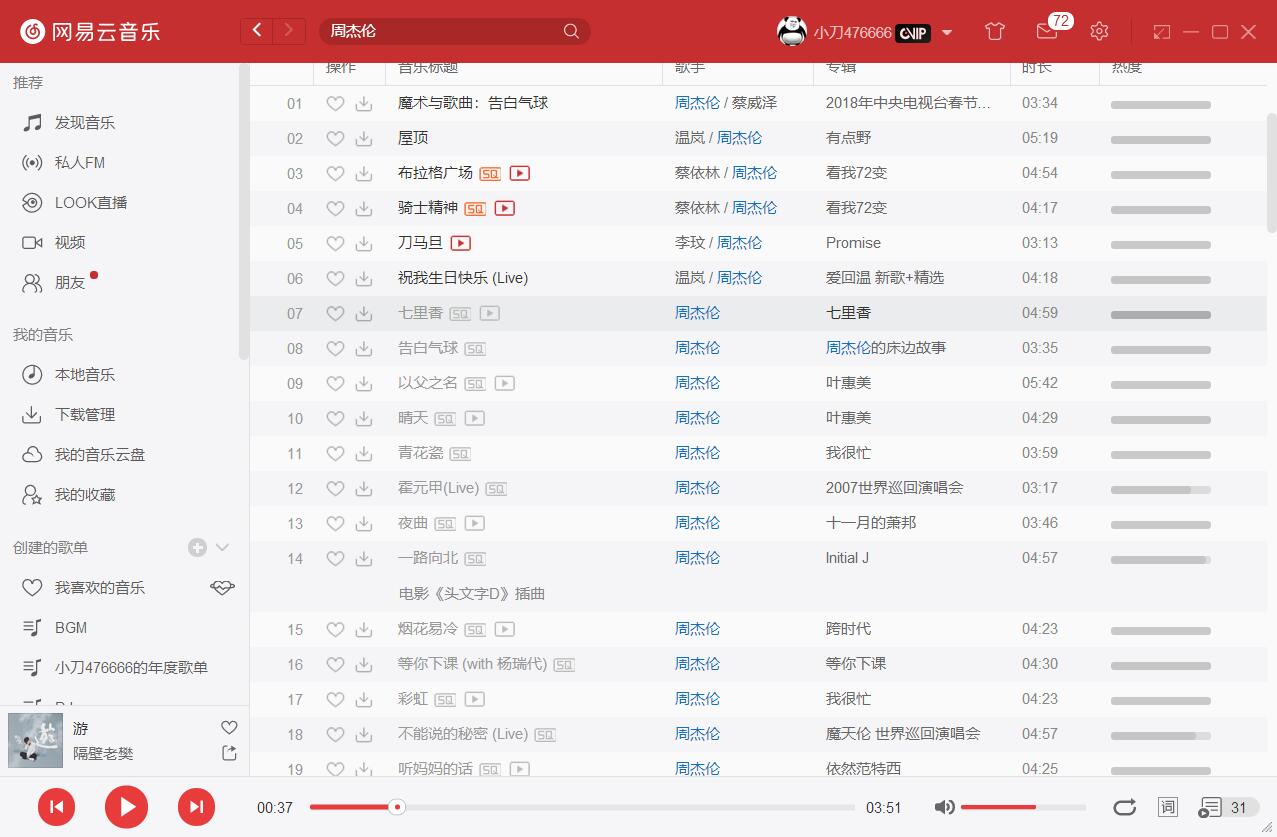
Task: Go to 下载管理 in sidebar
Action: (84, 415)
